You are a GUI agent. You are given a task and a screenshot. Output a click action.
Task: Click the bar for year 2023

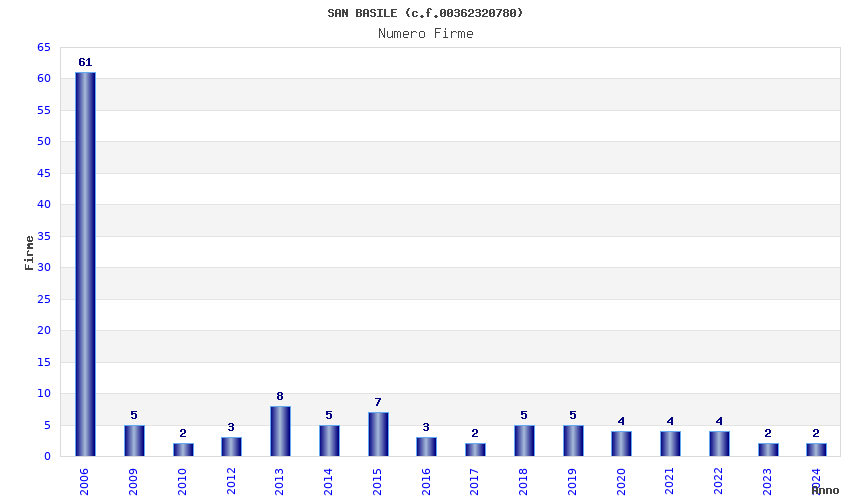click(768, 450)
